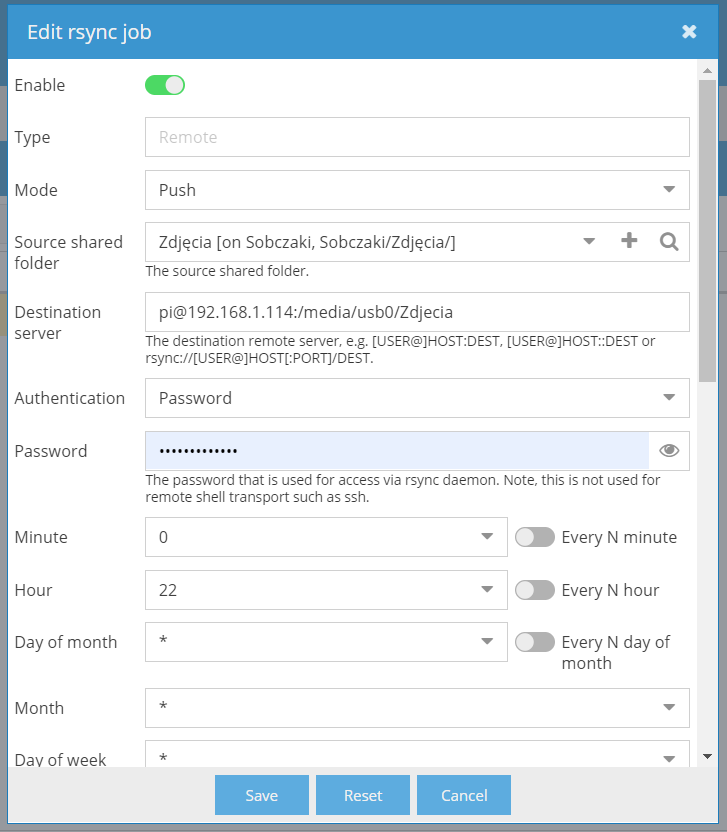Turn on Every N hour switch
This screenshot has height=832, width=727.
pyautogui.click(x=535, y=590)
